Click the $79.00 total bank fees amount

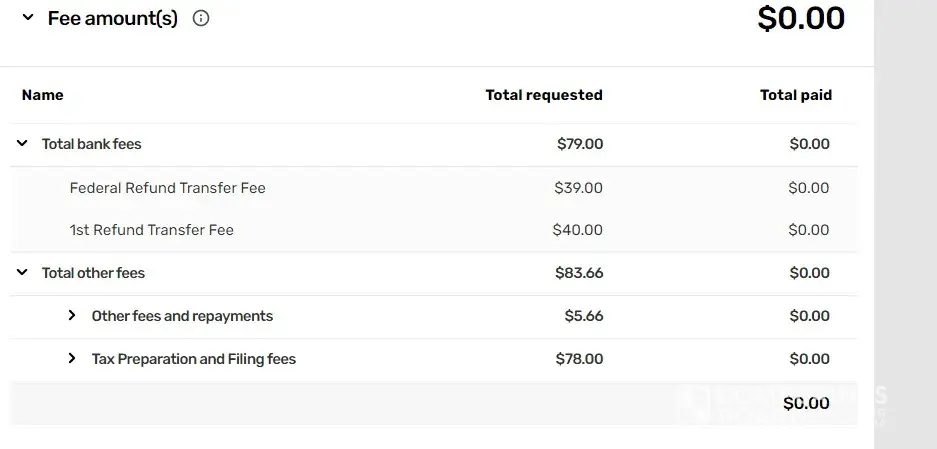(580, 144)
